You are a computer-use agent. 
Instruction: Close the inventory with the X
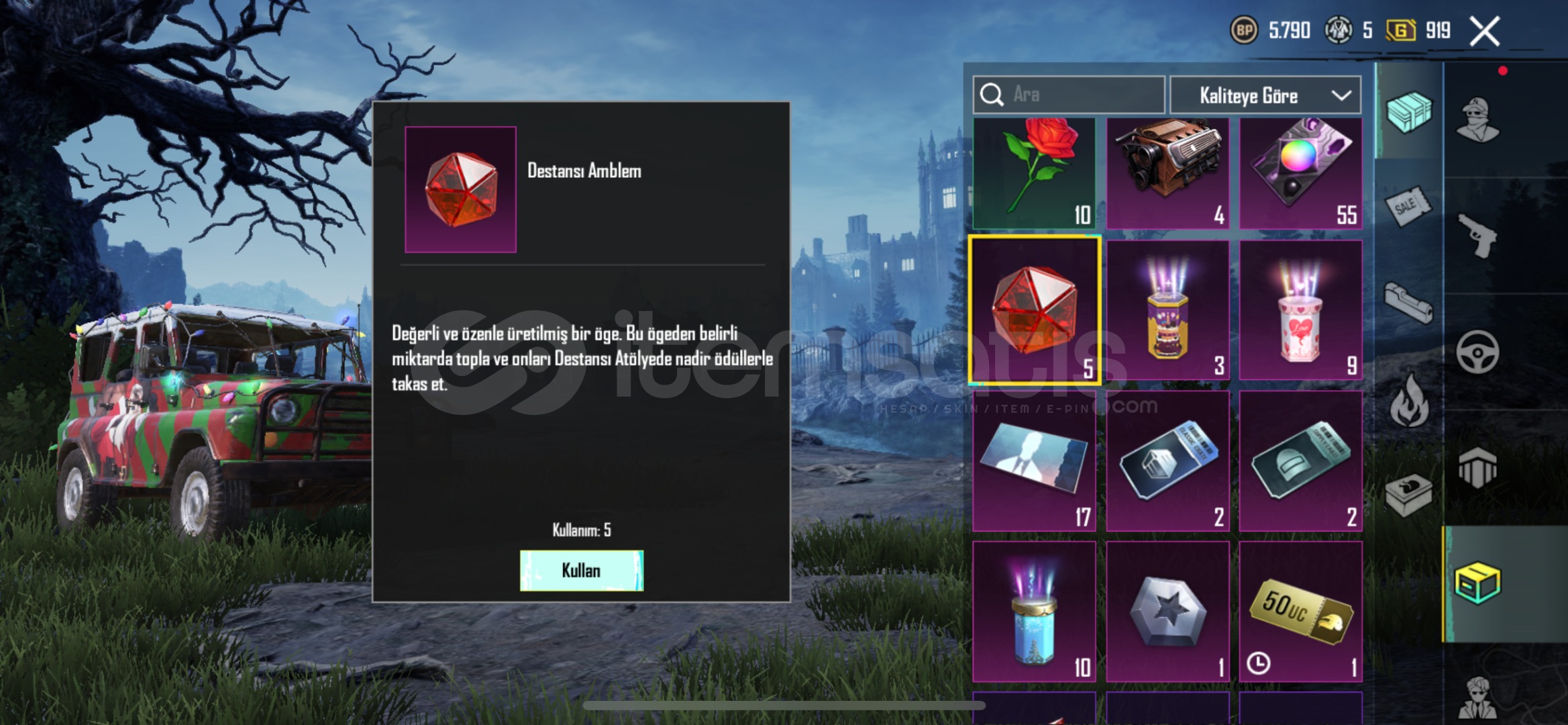tap(1484, 31)
